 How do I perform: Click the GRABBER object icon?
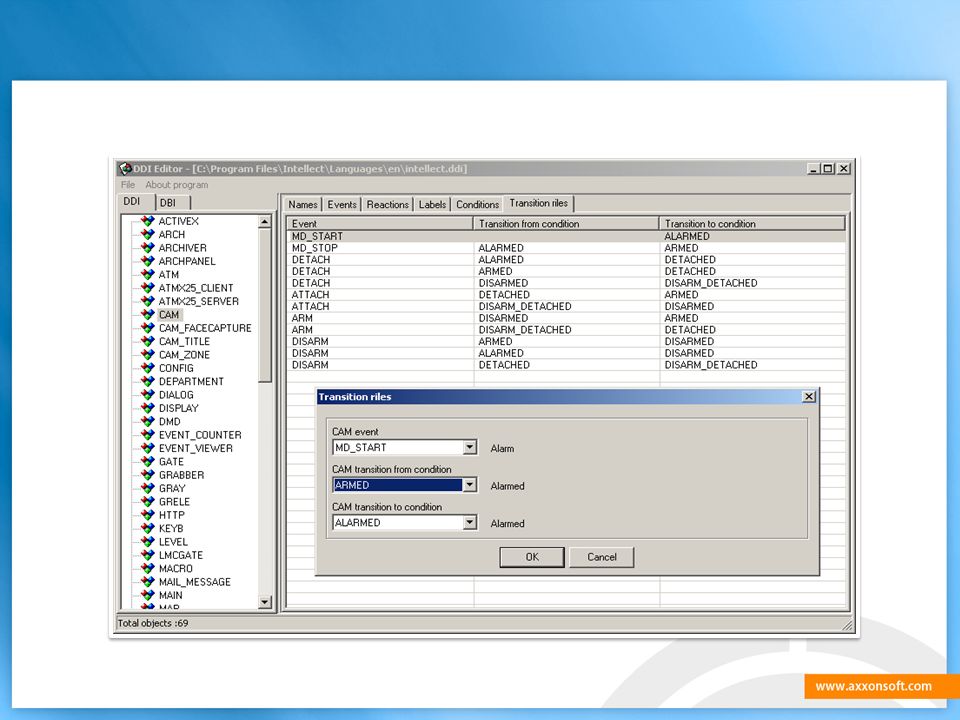coord(148,475)
